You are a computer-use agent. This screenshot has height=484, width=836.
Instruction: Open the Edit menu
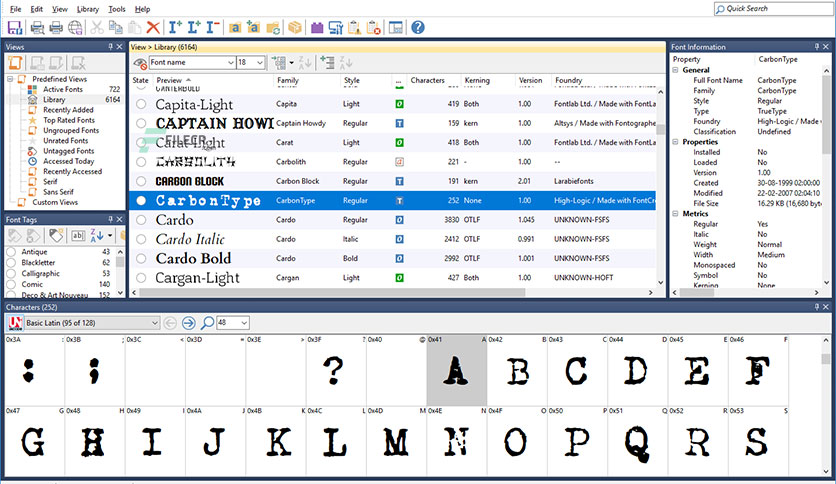pyautogui.click(x=36, y=9)
